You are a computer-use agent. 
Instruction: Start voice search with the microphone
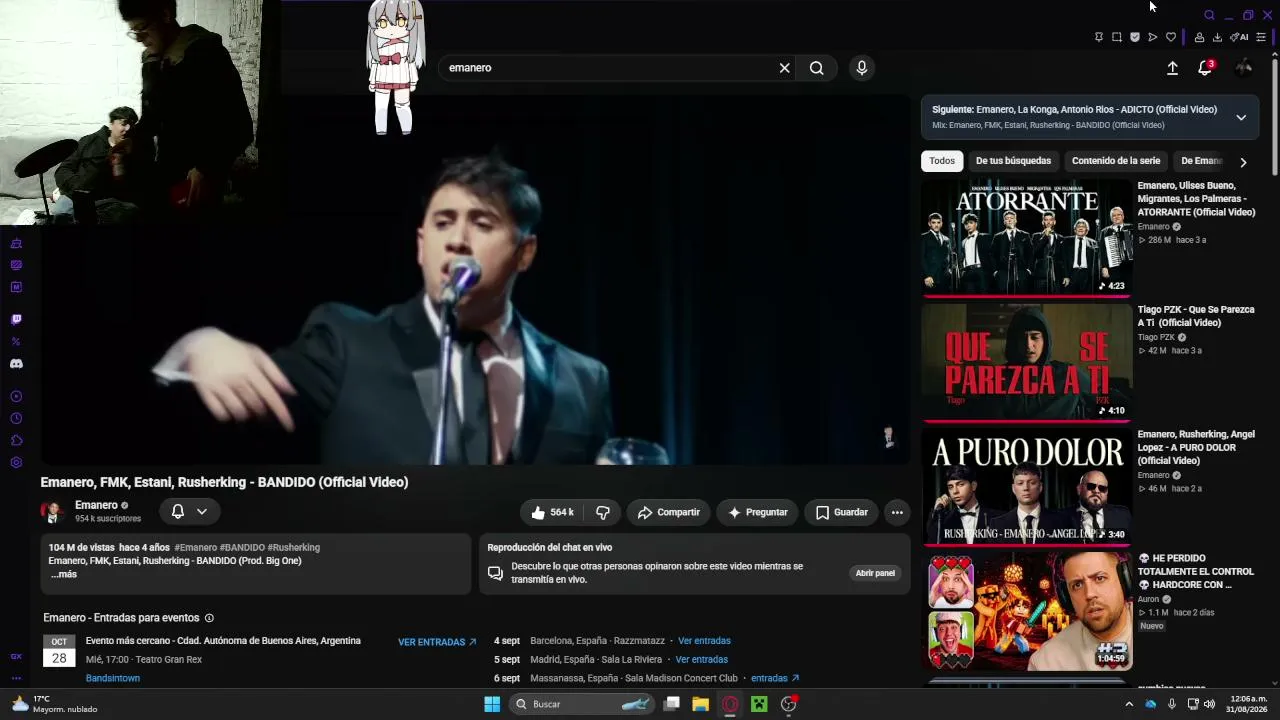[x=862, y=68]
